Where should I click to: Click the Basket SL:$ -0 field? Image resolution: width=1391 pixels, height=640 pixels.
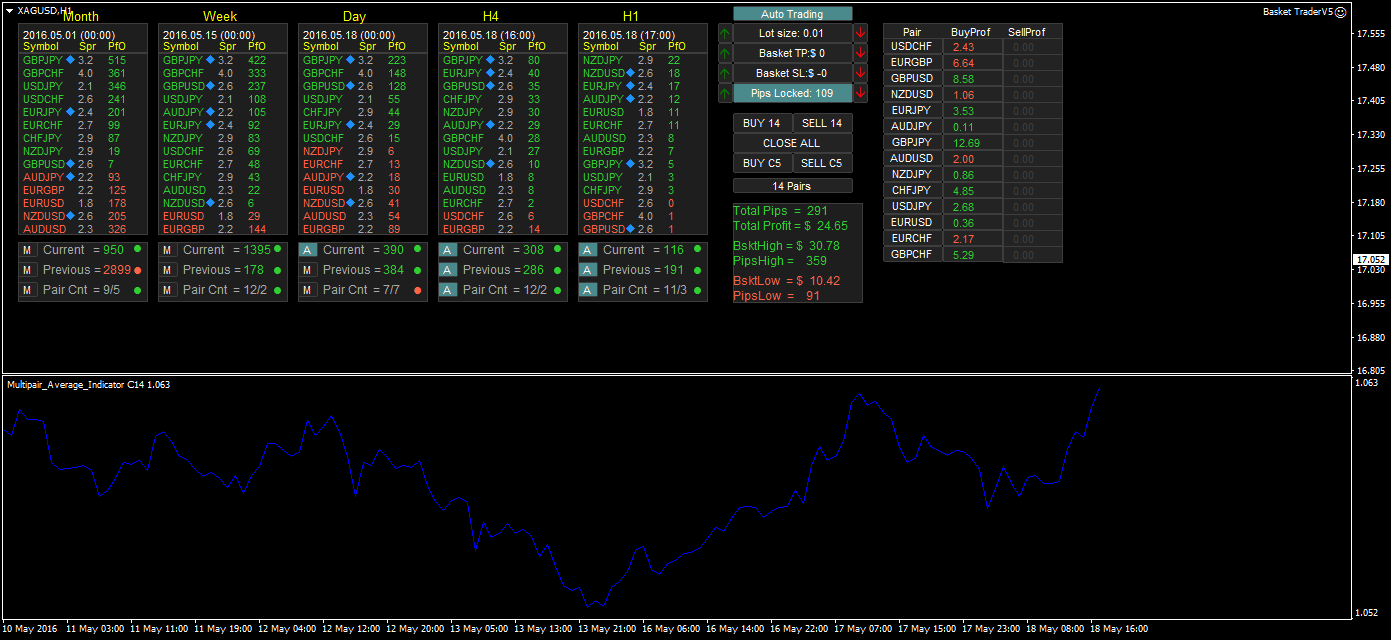793,73
